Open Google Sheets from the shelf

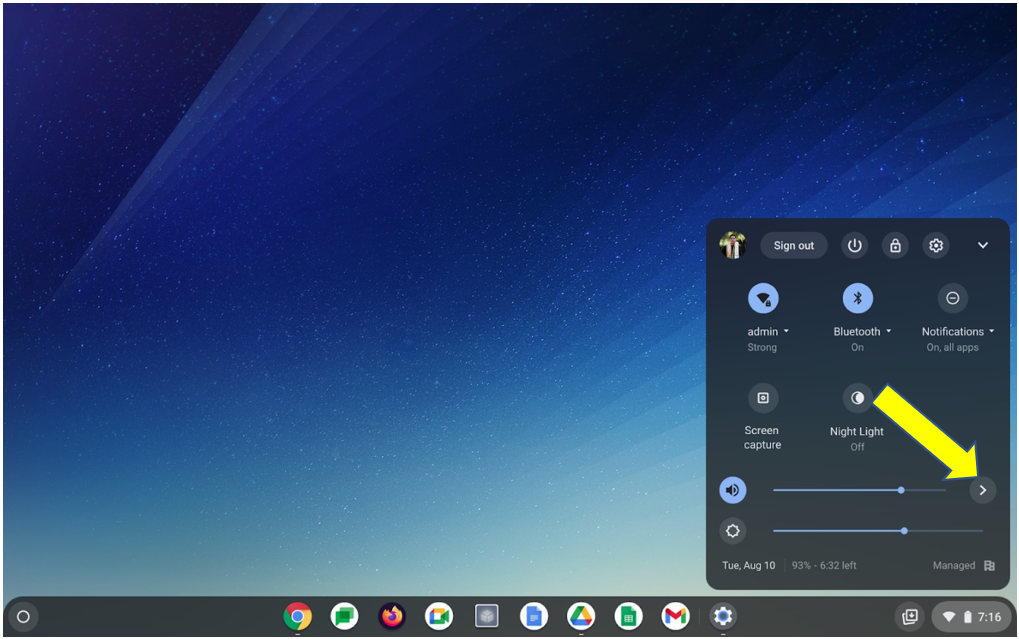(628, 616)
